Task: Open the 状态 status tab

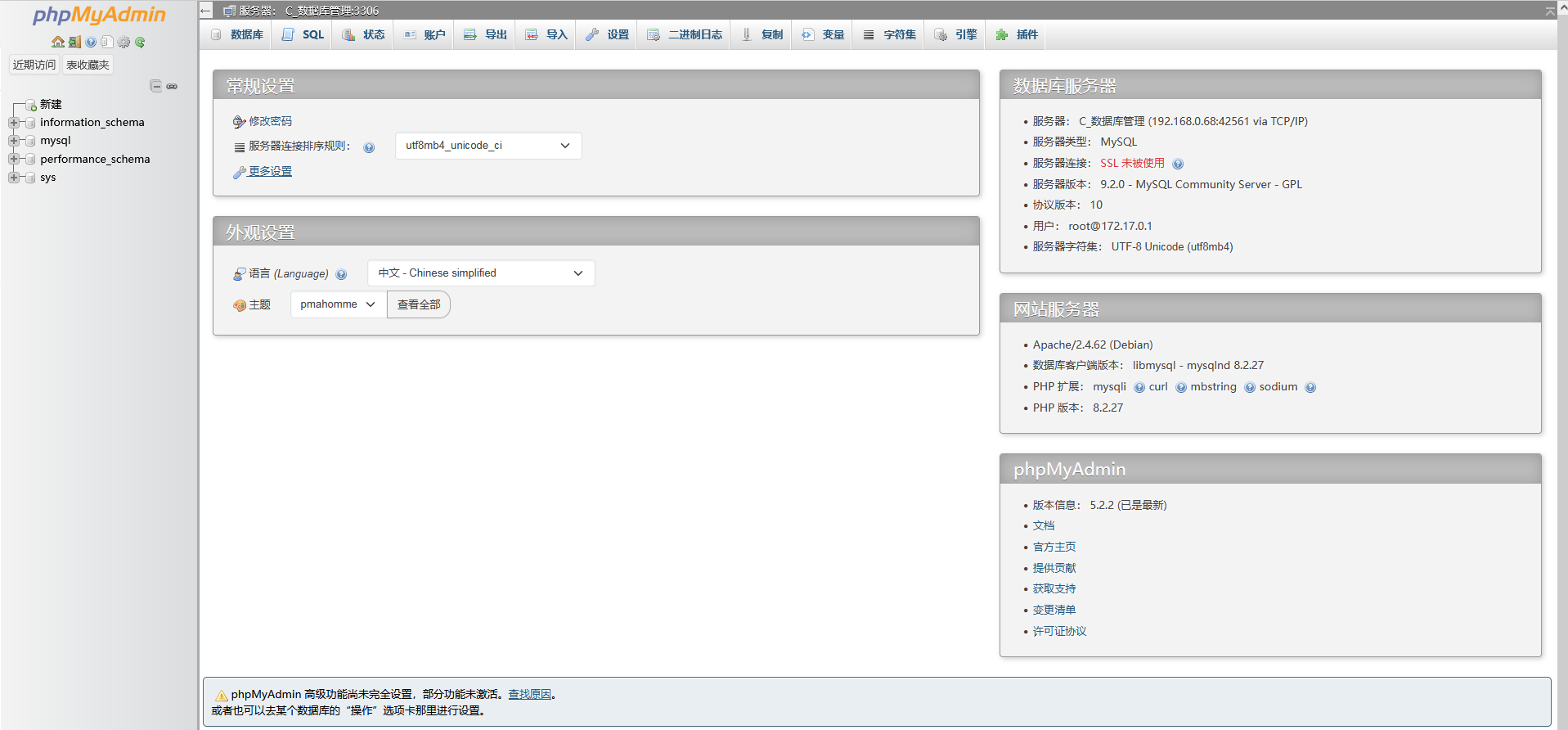Action: point(363,34)
